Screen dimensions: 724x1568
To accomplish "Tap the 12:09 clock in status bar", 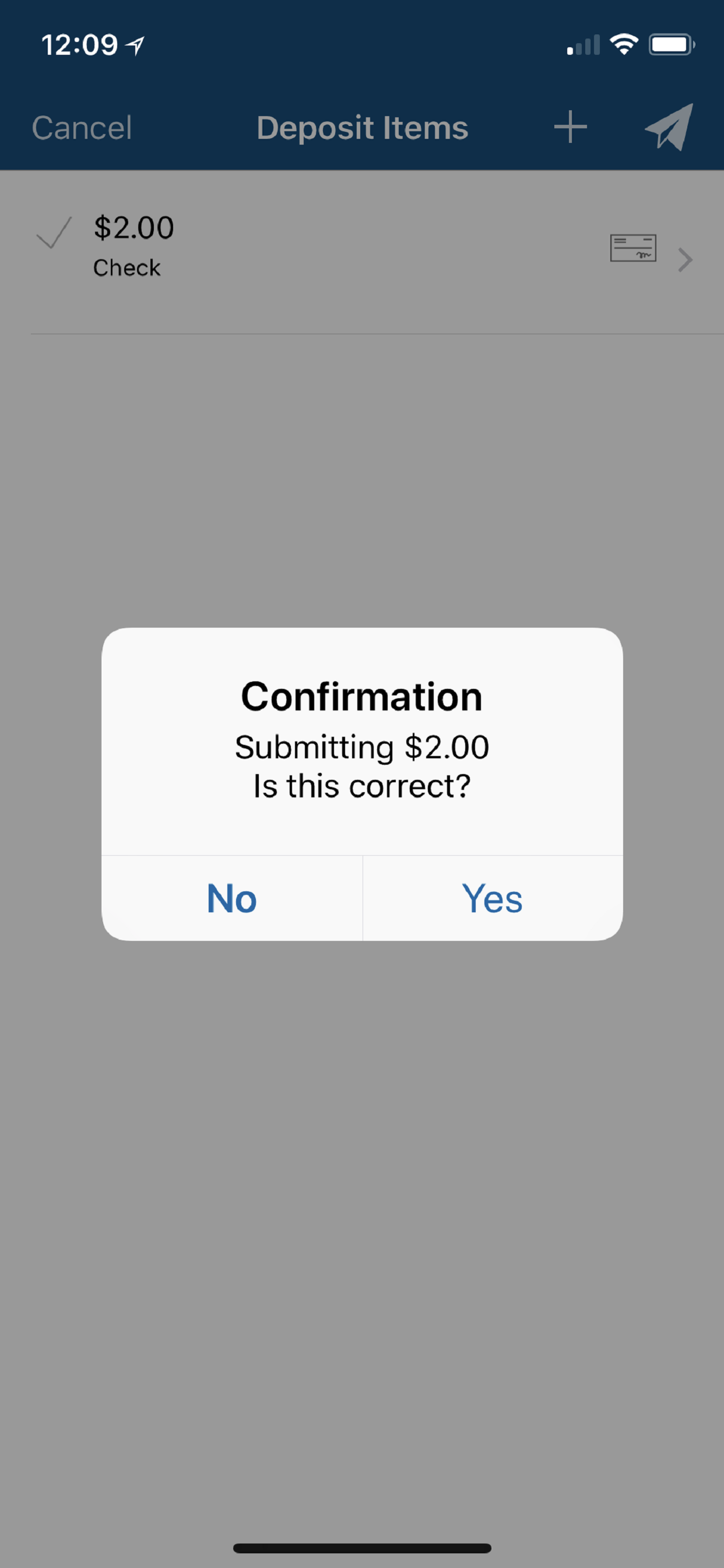I will click(79, 45).
